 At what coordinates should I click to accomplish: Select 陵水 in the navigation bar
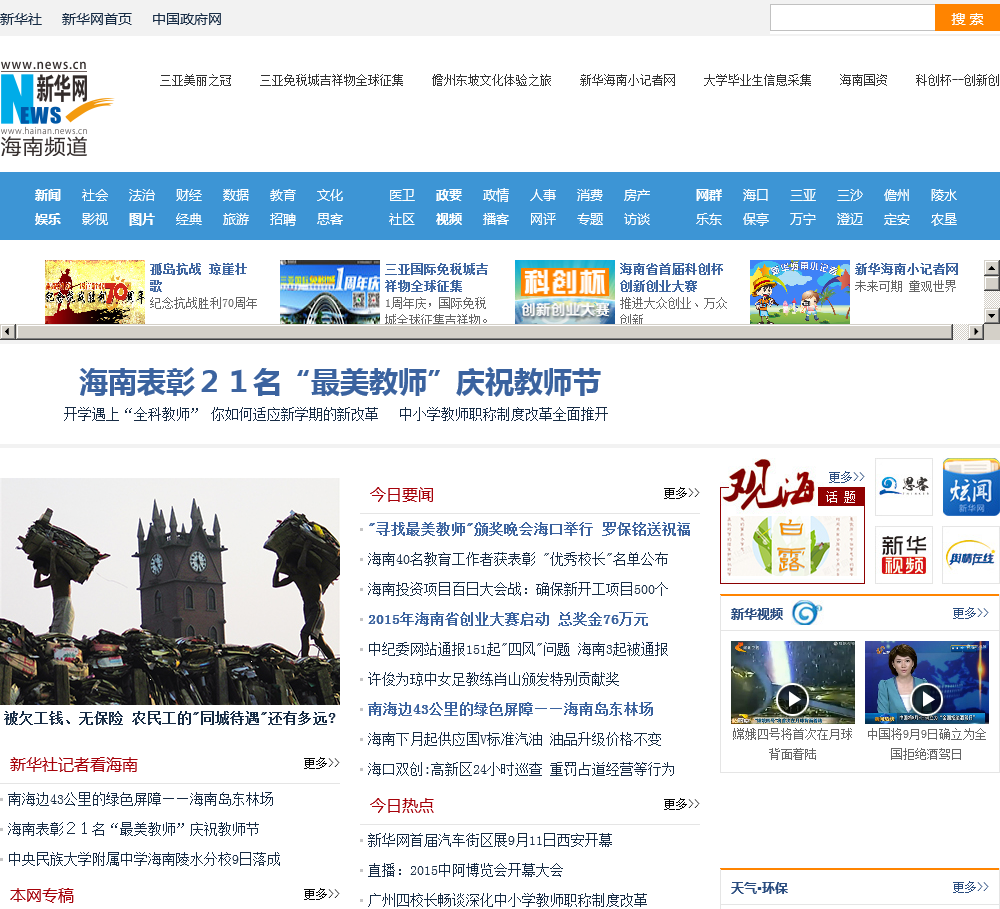coord(944,195)
